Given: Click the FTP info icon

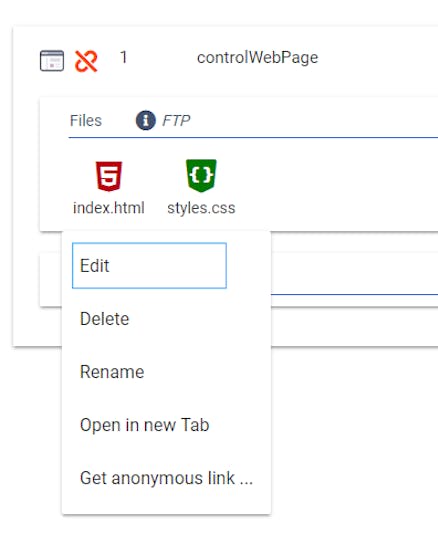Looking at the screenshot, I should pos(146,120).
